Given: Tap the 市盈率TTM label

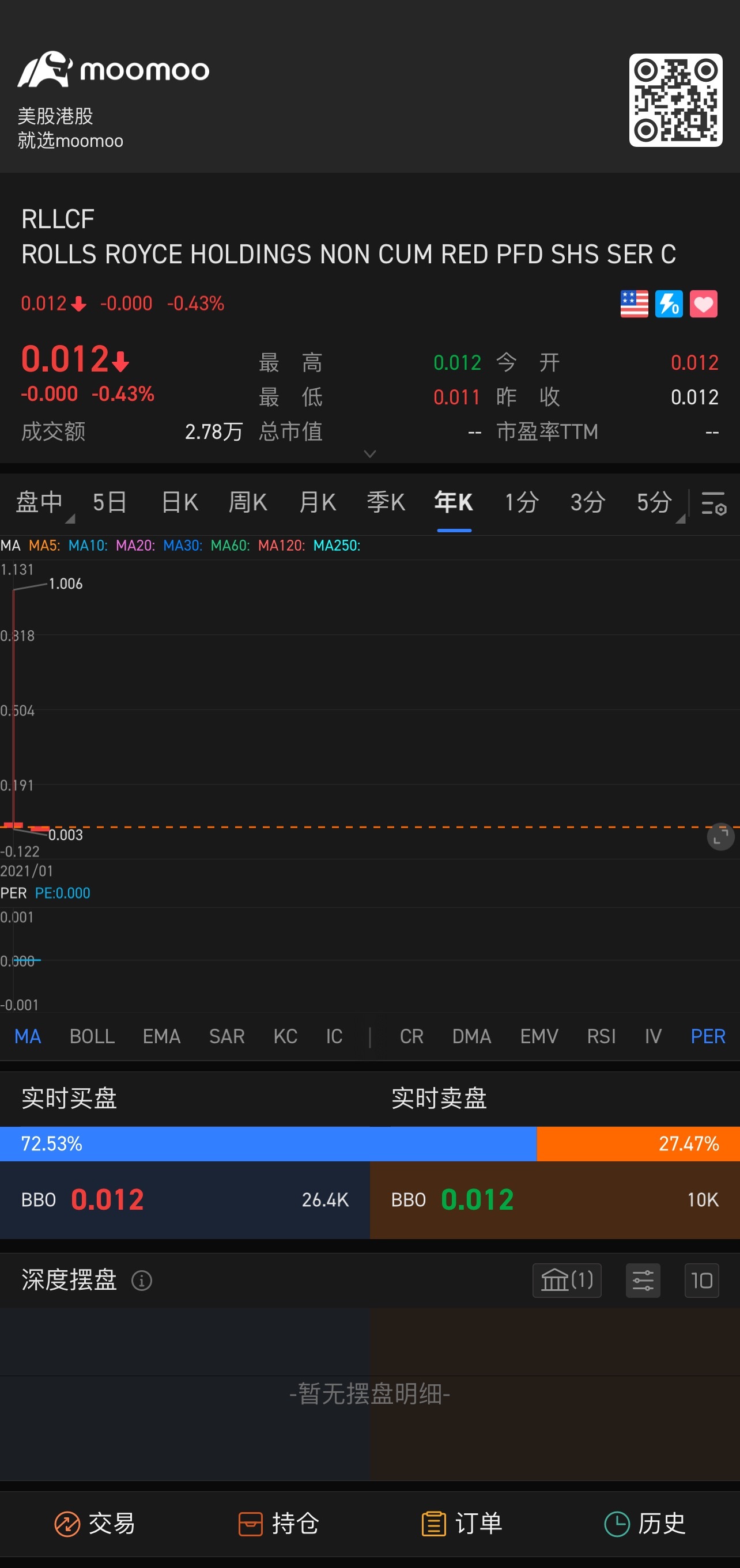Looking at the screenshot, I should click(547, 431).
